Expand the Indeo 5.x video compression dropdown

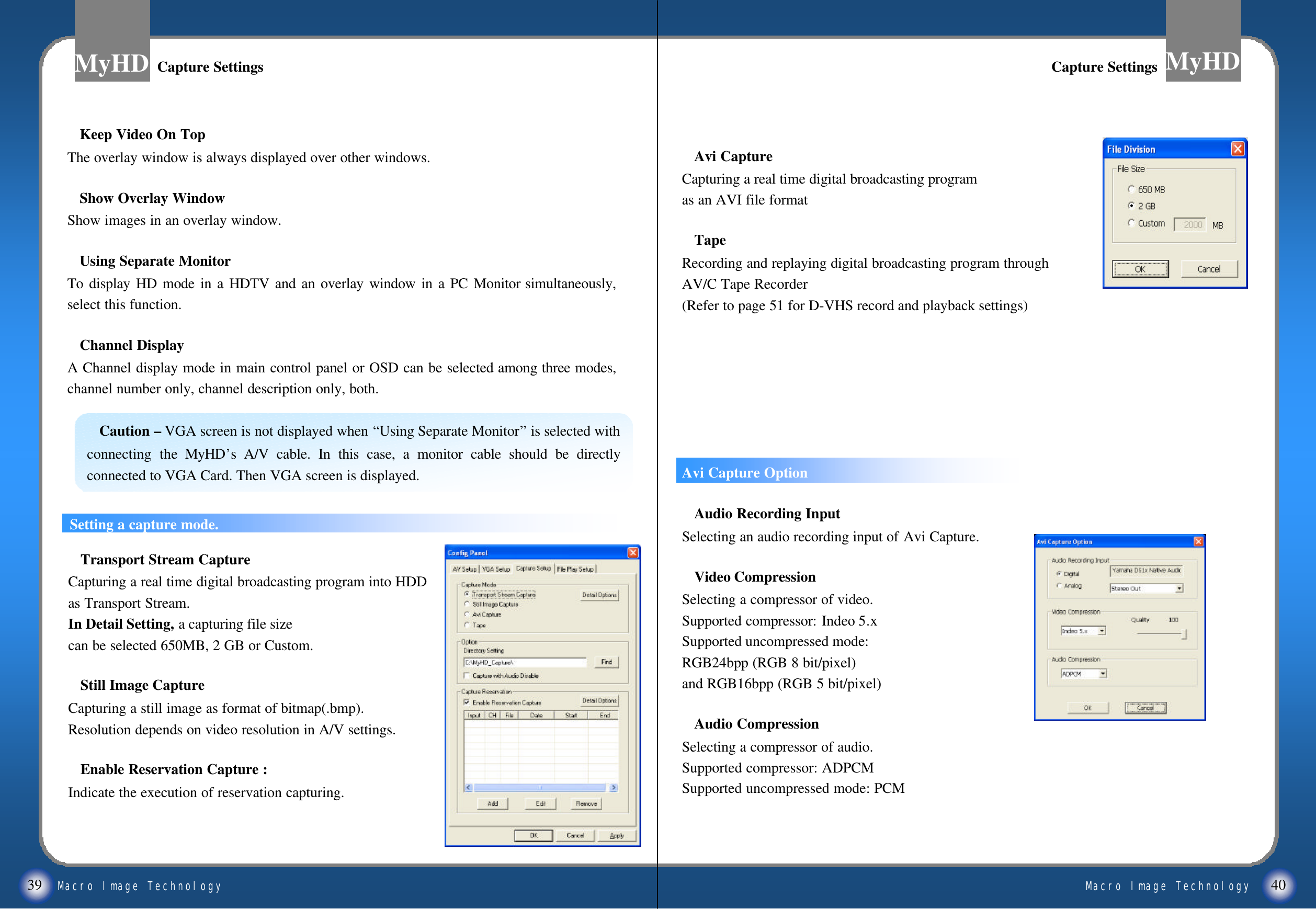[1102, 631]
